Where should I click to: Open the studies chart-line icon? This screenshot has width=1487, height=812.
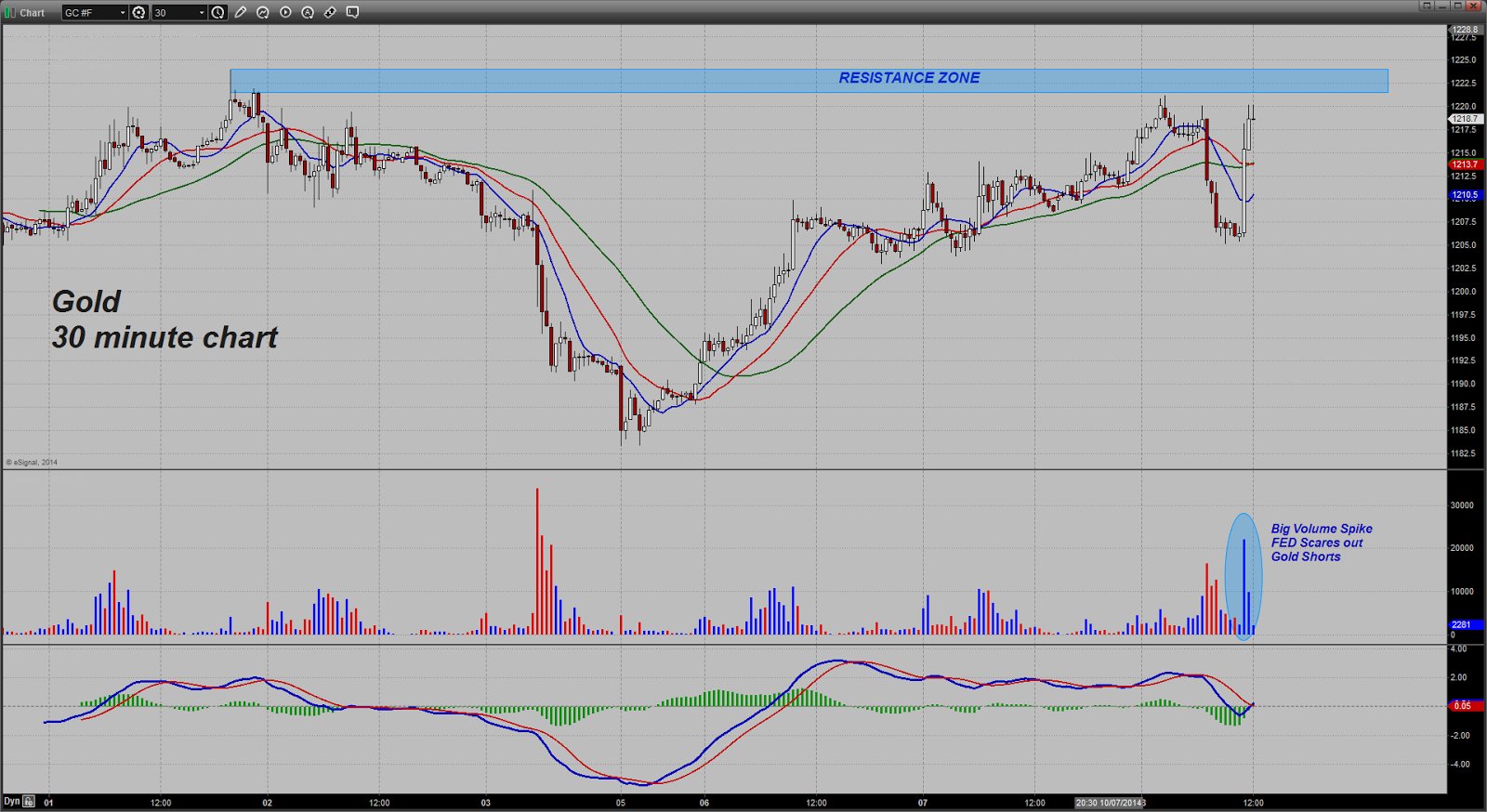tap(263, 12)
